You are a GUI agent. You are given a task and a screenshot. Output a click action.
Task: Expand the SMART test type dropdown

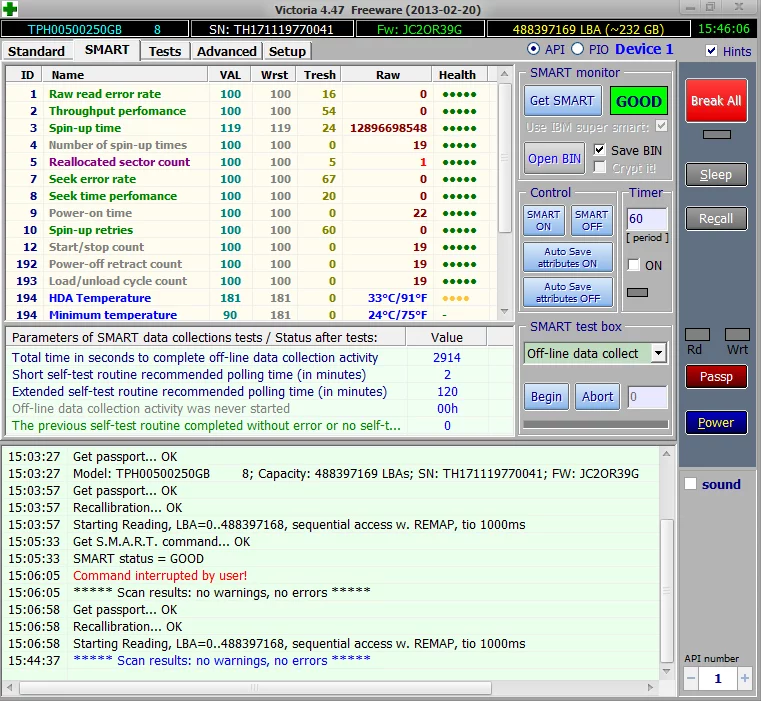coord(658,353)
